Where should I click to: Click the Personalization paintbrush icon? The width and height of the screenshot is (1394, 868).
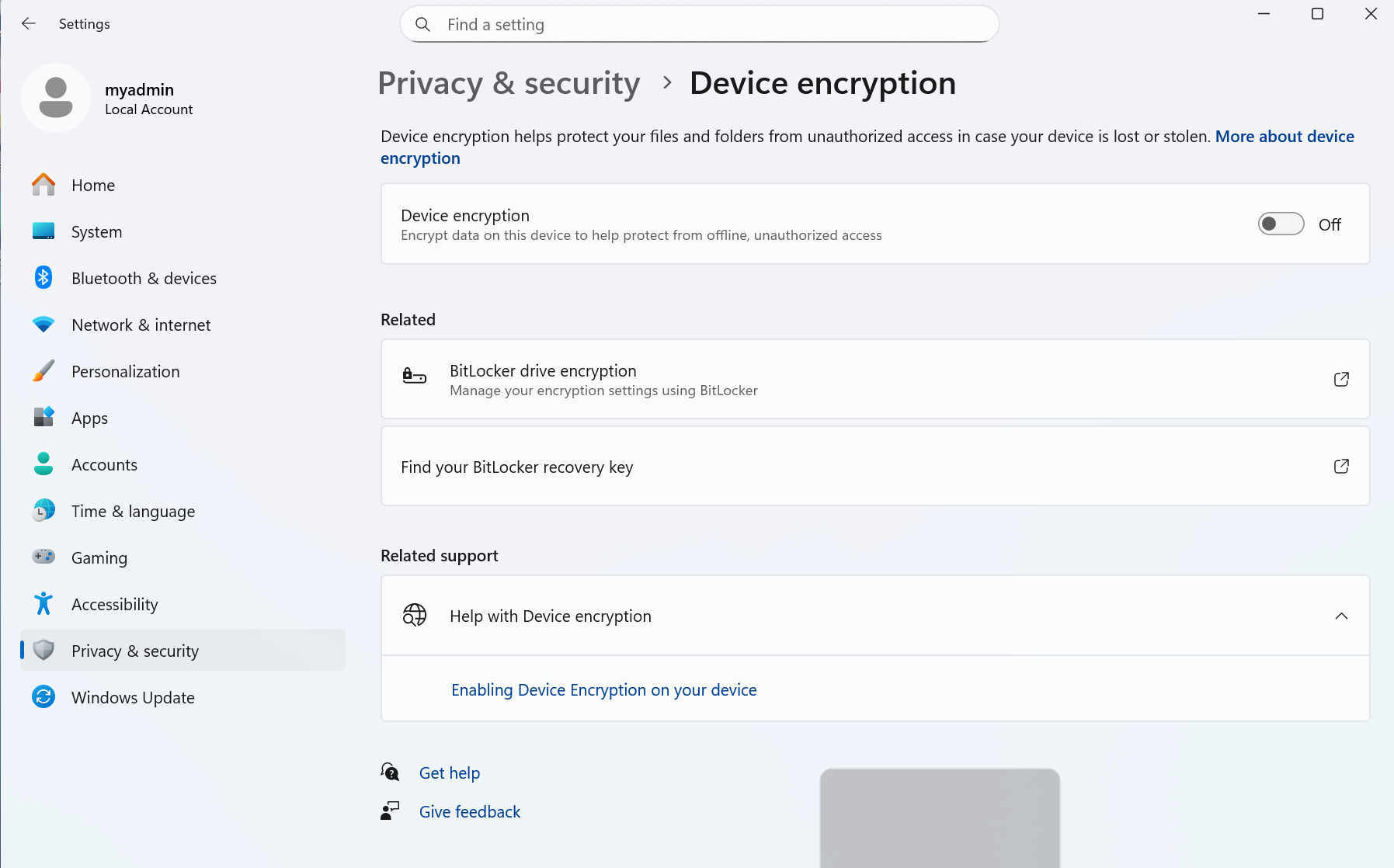tap(43, 371)
